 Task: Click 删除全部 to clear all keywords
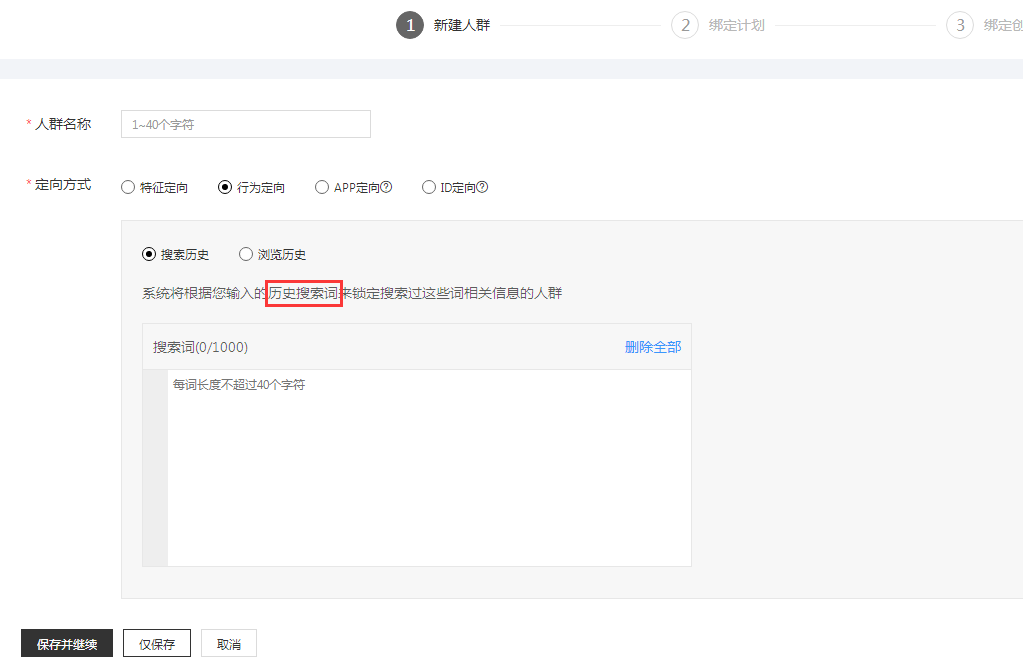click(x=651, y=345)
